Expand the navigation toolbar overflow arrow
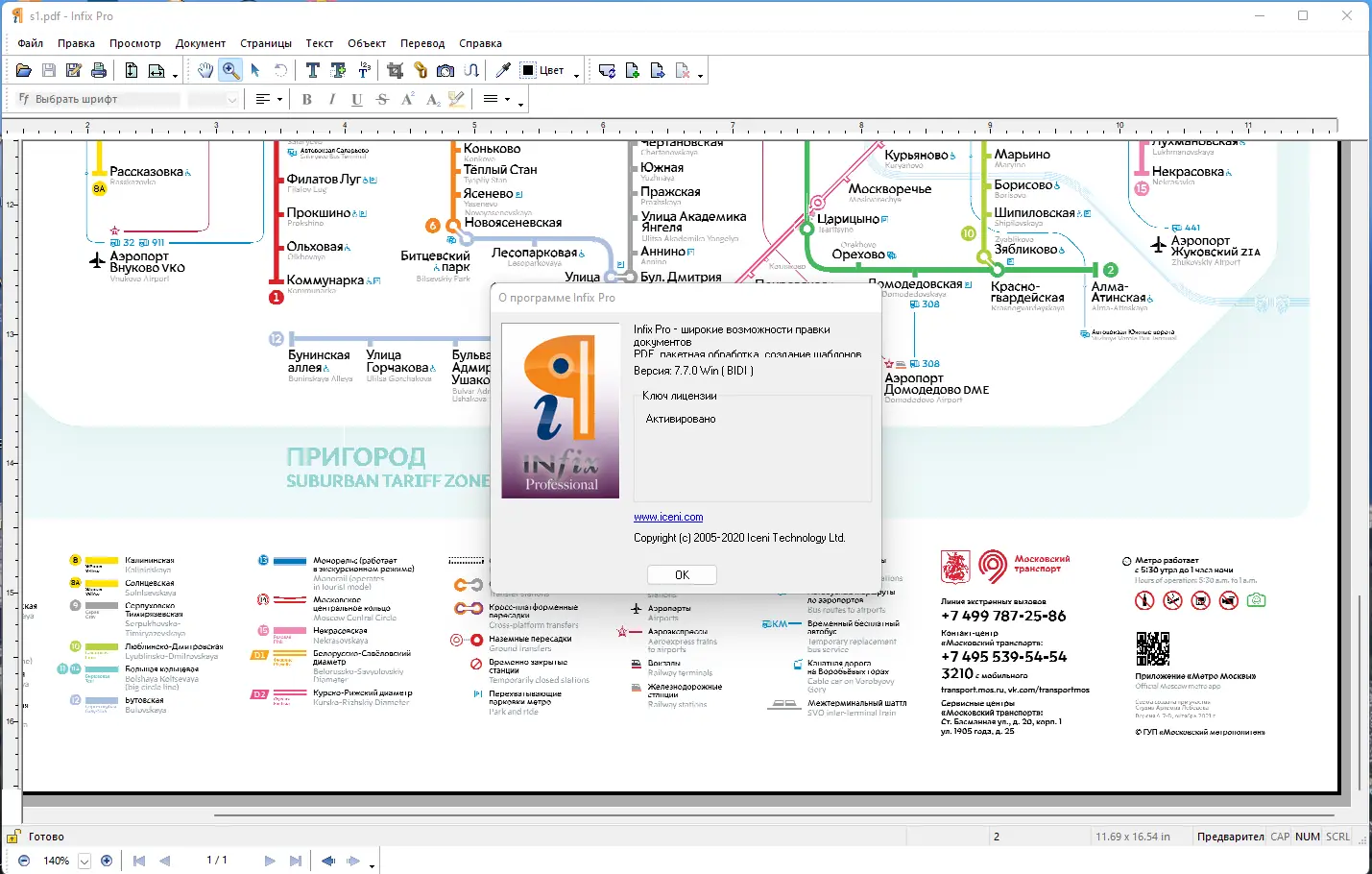Screen dimensions: 1372x874 [372, 865]
